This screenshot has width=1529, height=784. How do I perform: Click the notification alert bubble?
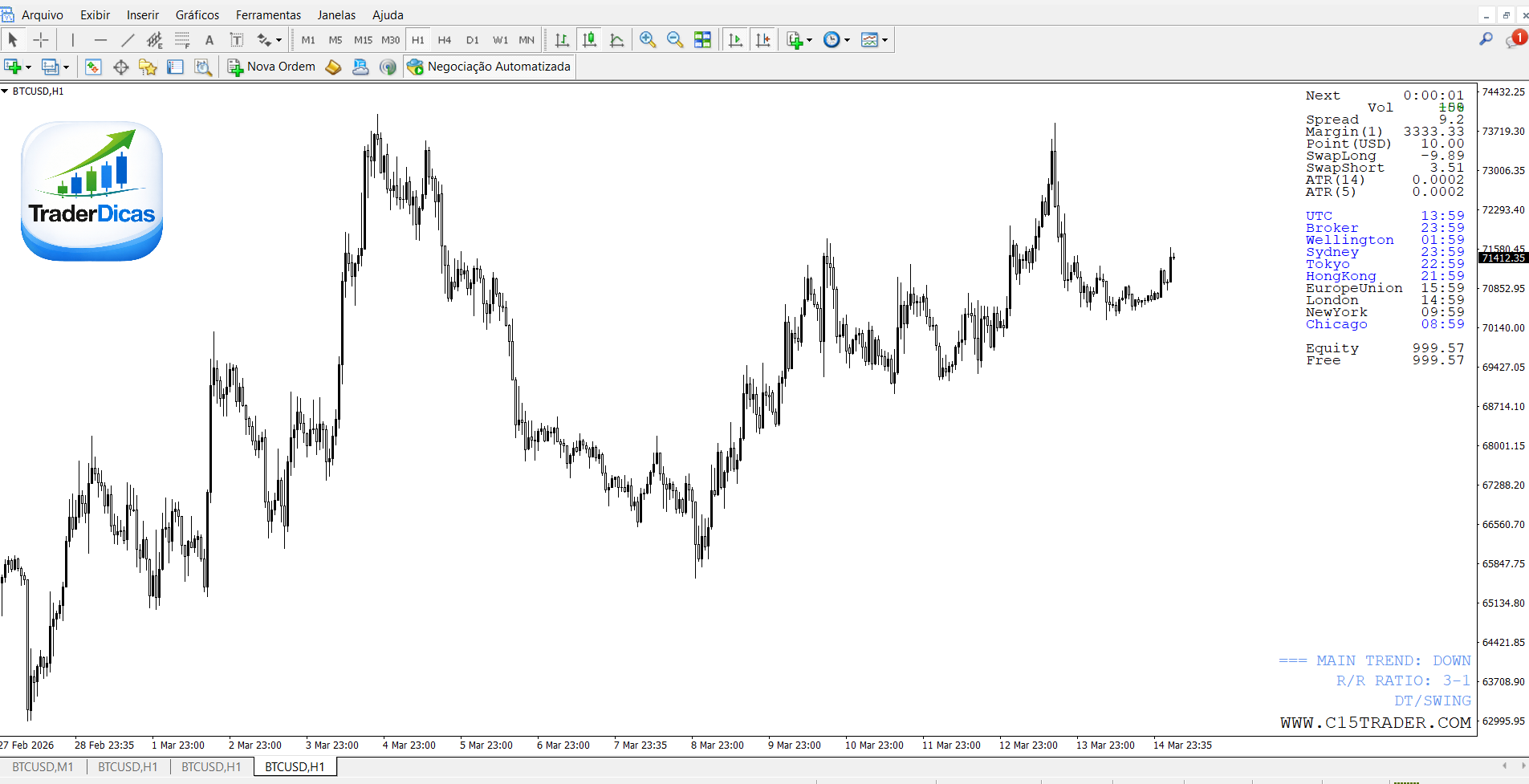tap(1516, 39)
